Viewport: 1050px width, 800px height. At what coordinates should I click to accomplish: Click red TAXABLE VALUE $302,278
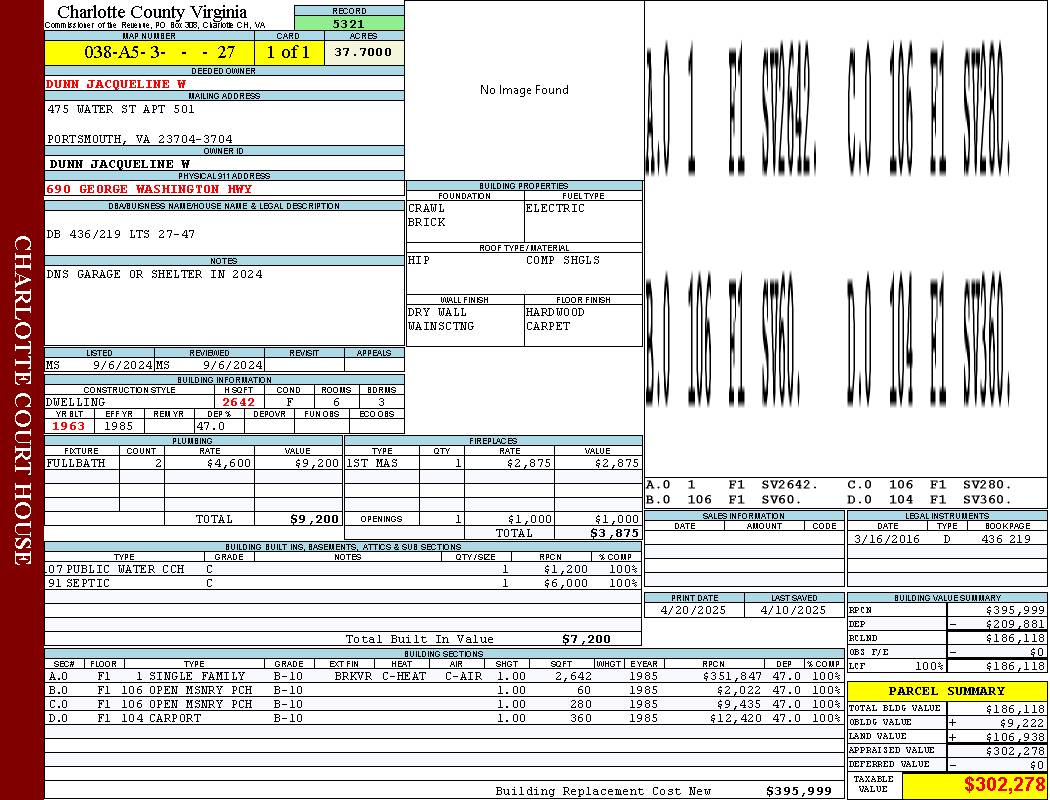click(x=1003, y=784)
